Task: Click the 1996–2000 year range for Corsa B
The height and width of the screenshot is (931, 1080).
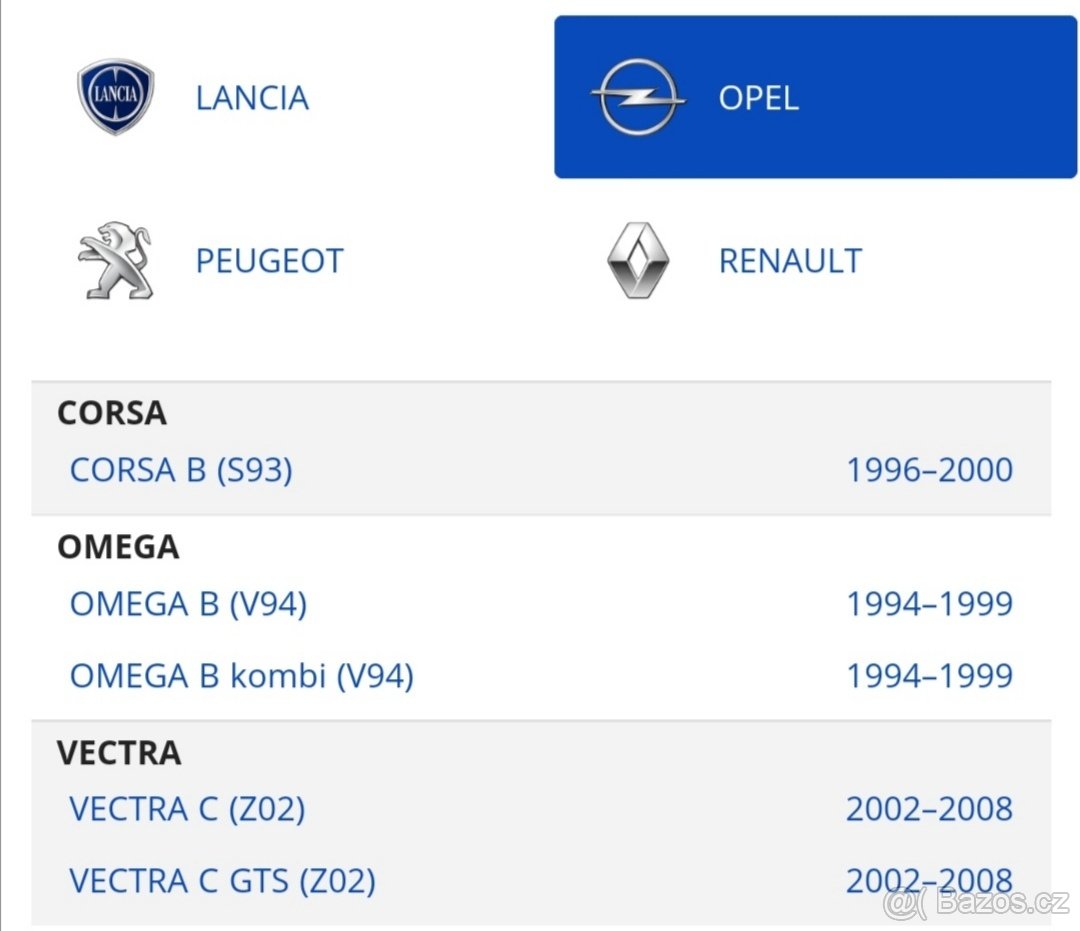Action: [x=929, y=469]
